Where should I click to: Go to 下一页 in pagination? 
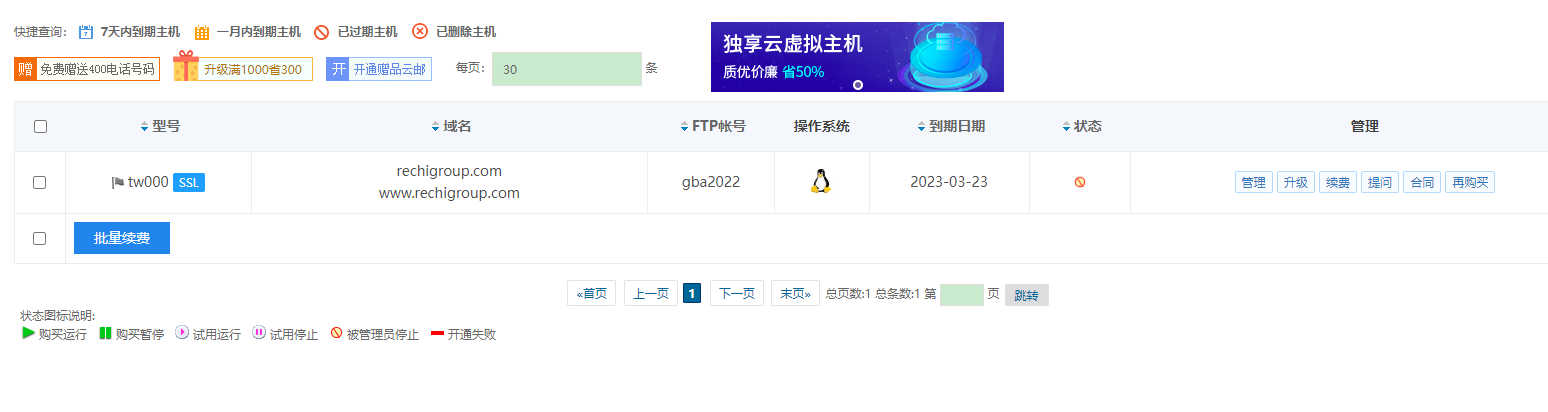(736, 293)
